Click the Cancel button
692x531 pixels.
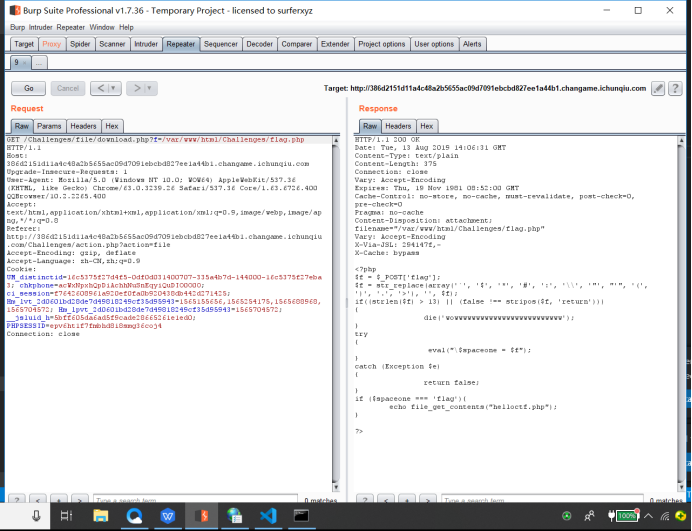pos(68,88)
